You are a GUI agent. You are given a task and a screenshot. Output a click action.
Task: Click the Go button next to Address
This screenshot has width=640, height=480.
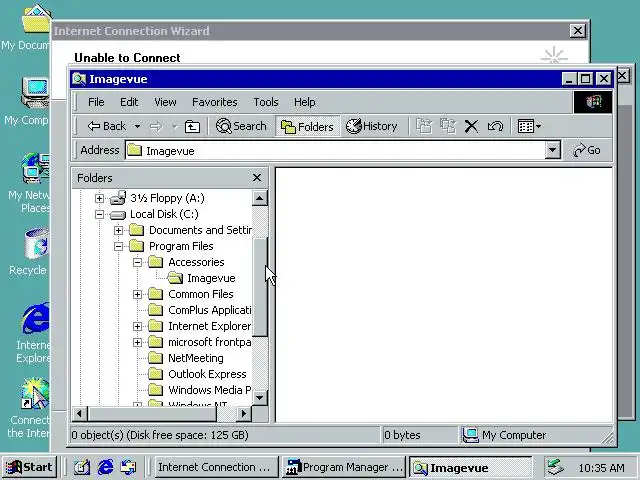[587, 150]
